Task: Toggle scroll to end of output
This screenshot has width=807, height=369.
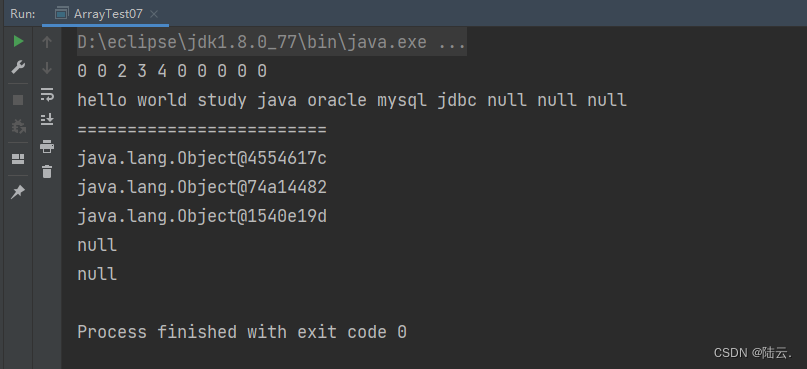Action: tap(47, 119)
